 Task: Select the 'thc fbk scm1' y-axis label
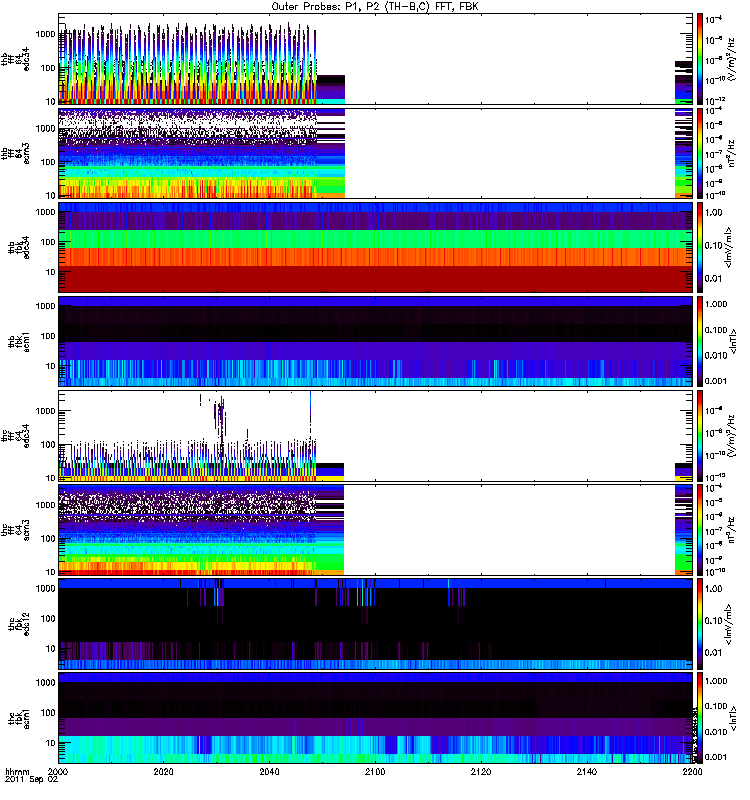(x=19, y=718)
